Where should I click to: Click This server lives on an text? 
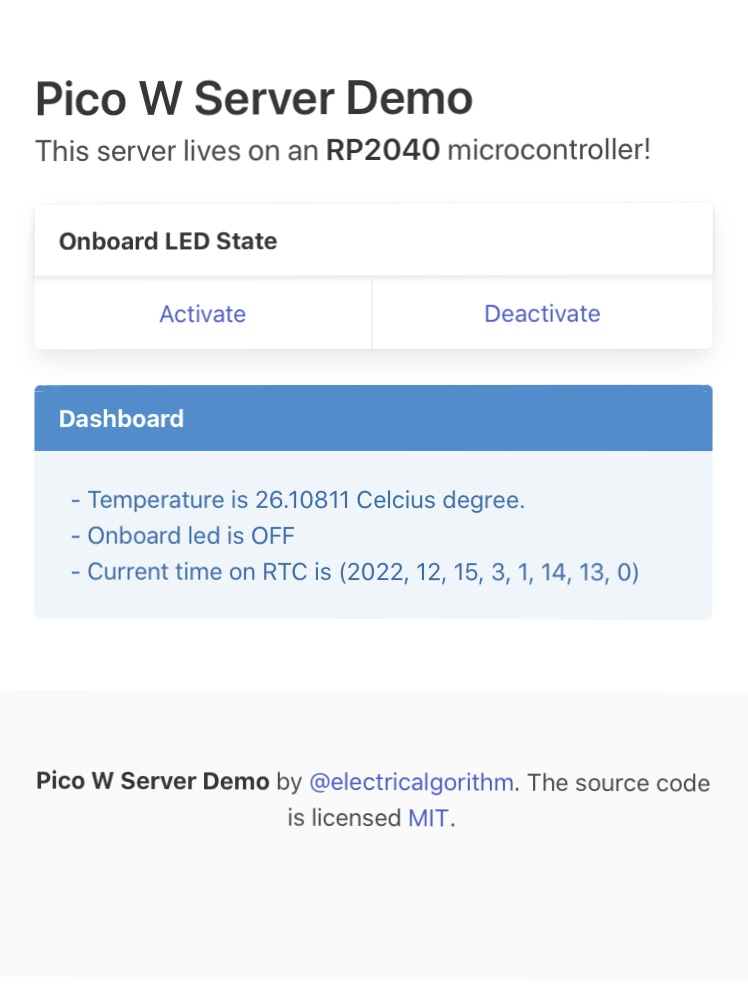pos(177,151)
